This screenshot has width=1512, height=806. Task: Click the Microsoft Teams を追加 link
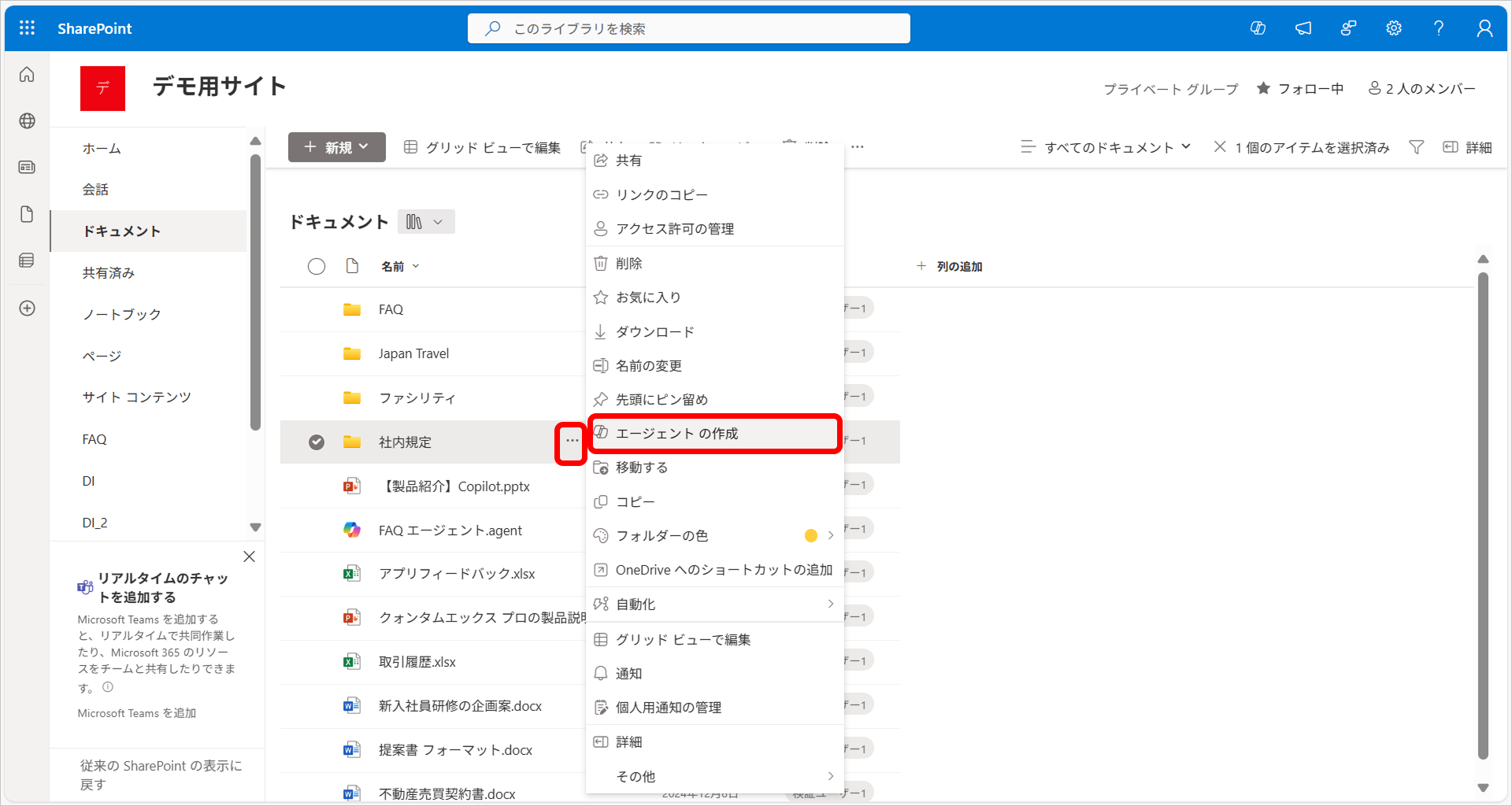pyautogui.click(x=137, y=713)
